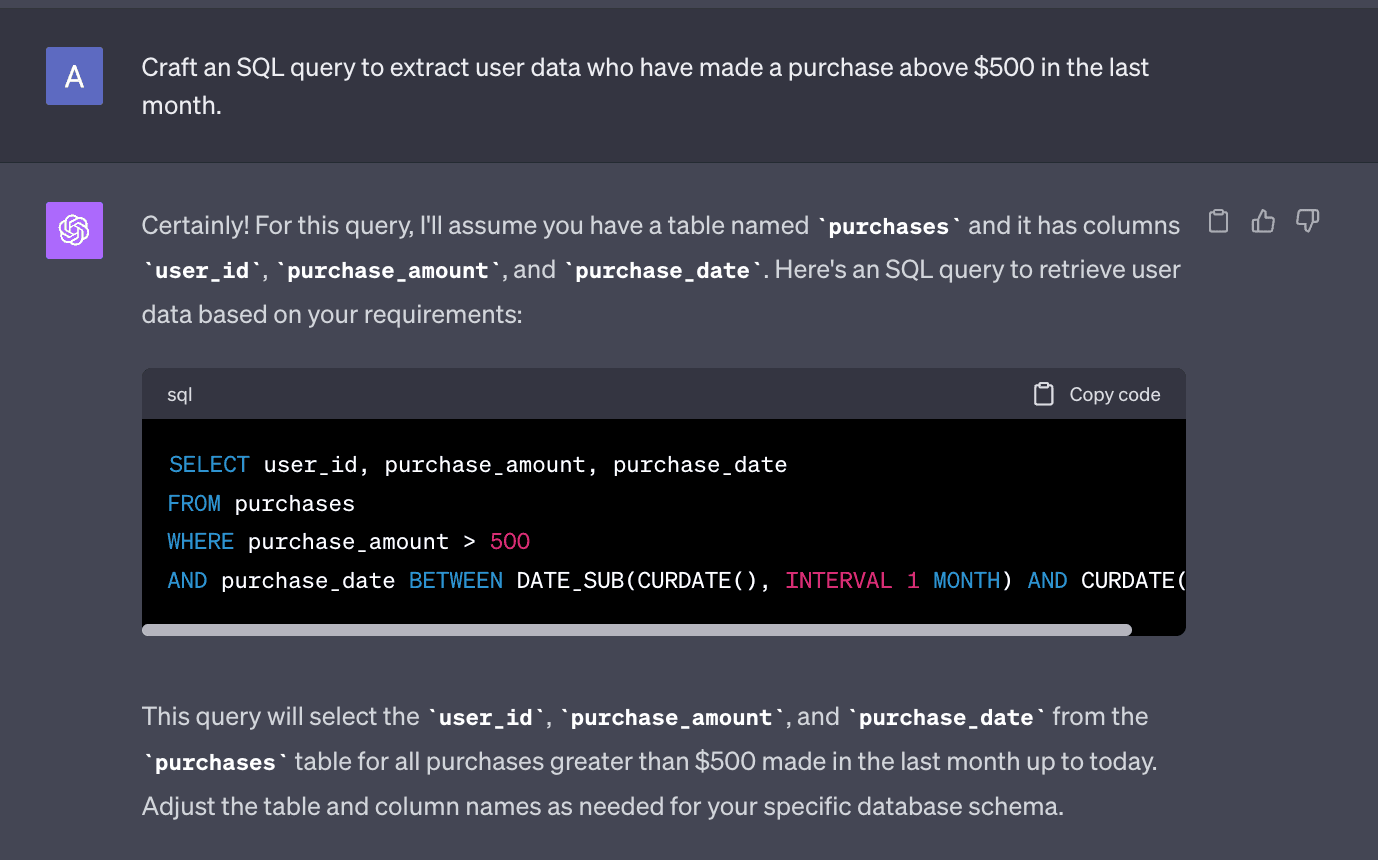Click the horizontal scrollbar under the code

click(x=637, y=630)
